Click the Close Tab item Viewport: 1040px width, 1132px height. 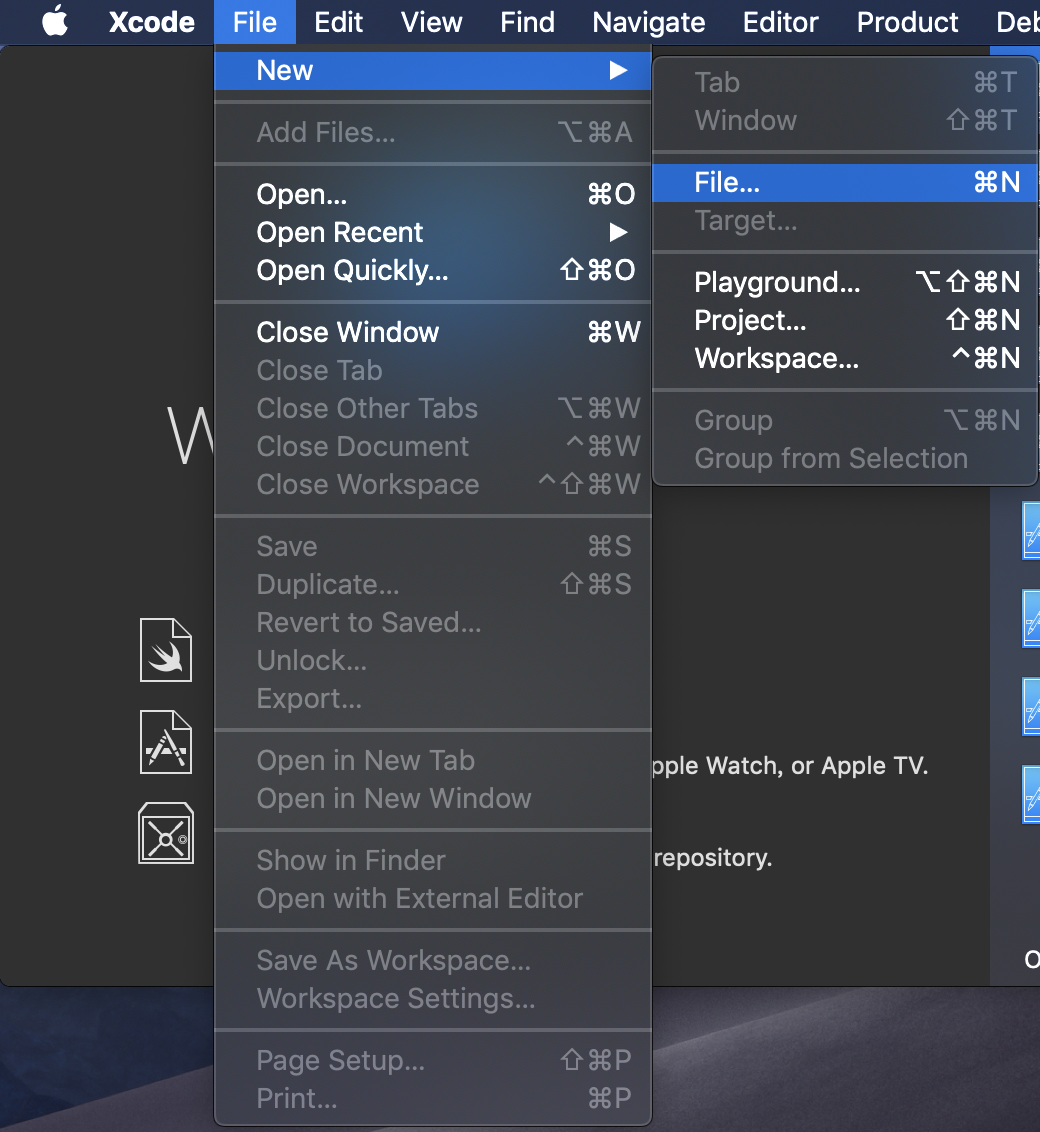[x=433, y=371]
